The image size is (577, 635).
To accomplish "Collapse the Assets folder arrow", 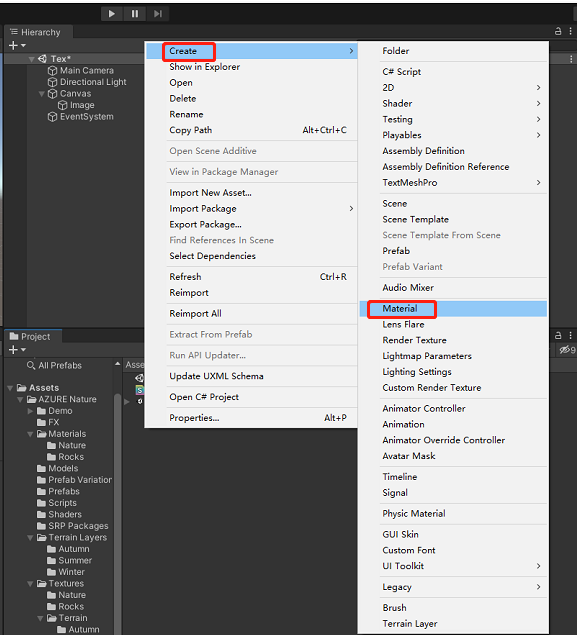I will (x=10, y=388).
